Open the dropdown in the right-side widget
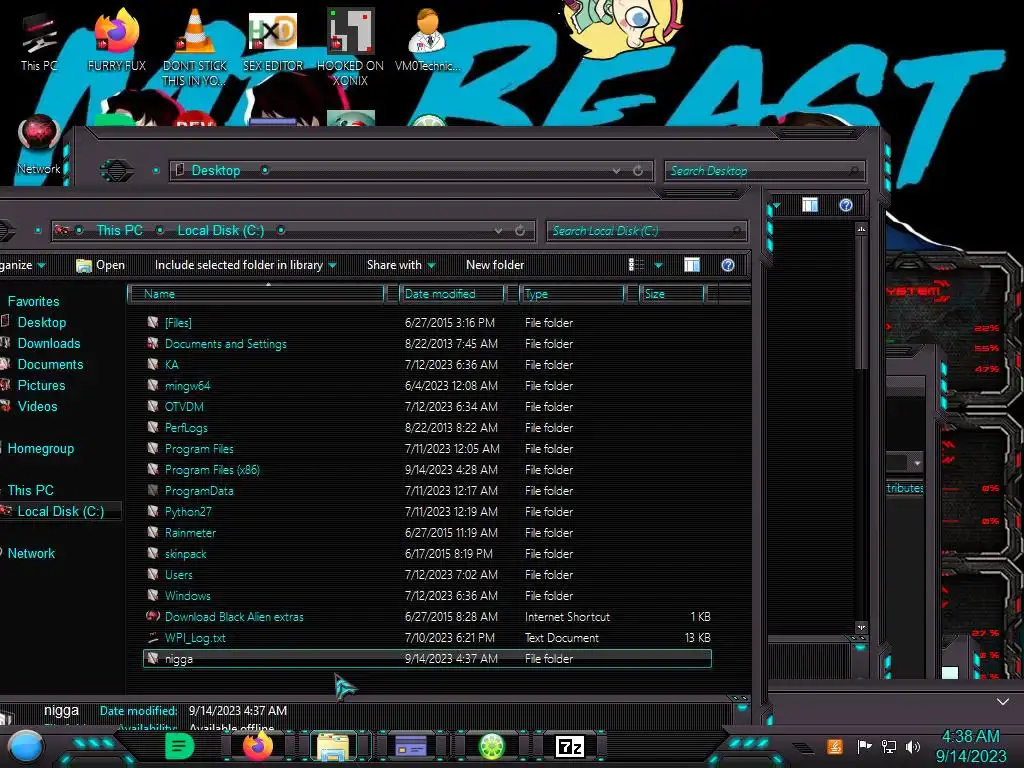 tap(917, 462)
